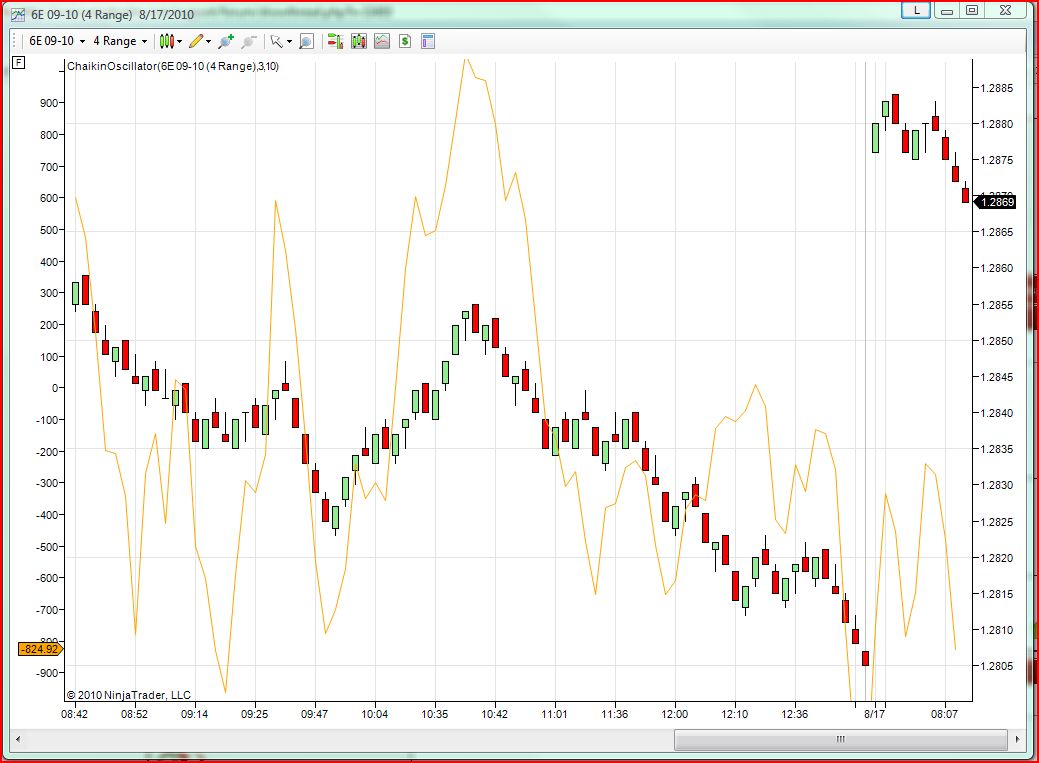The height and width of the screenshot is (763, 1039).
Task: Click the zoom in magnifier icon
Action: click(226, 41)
